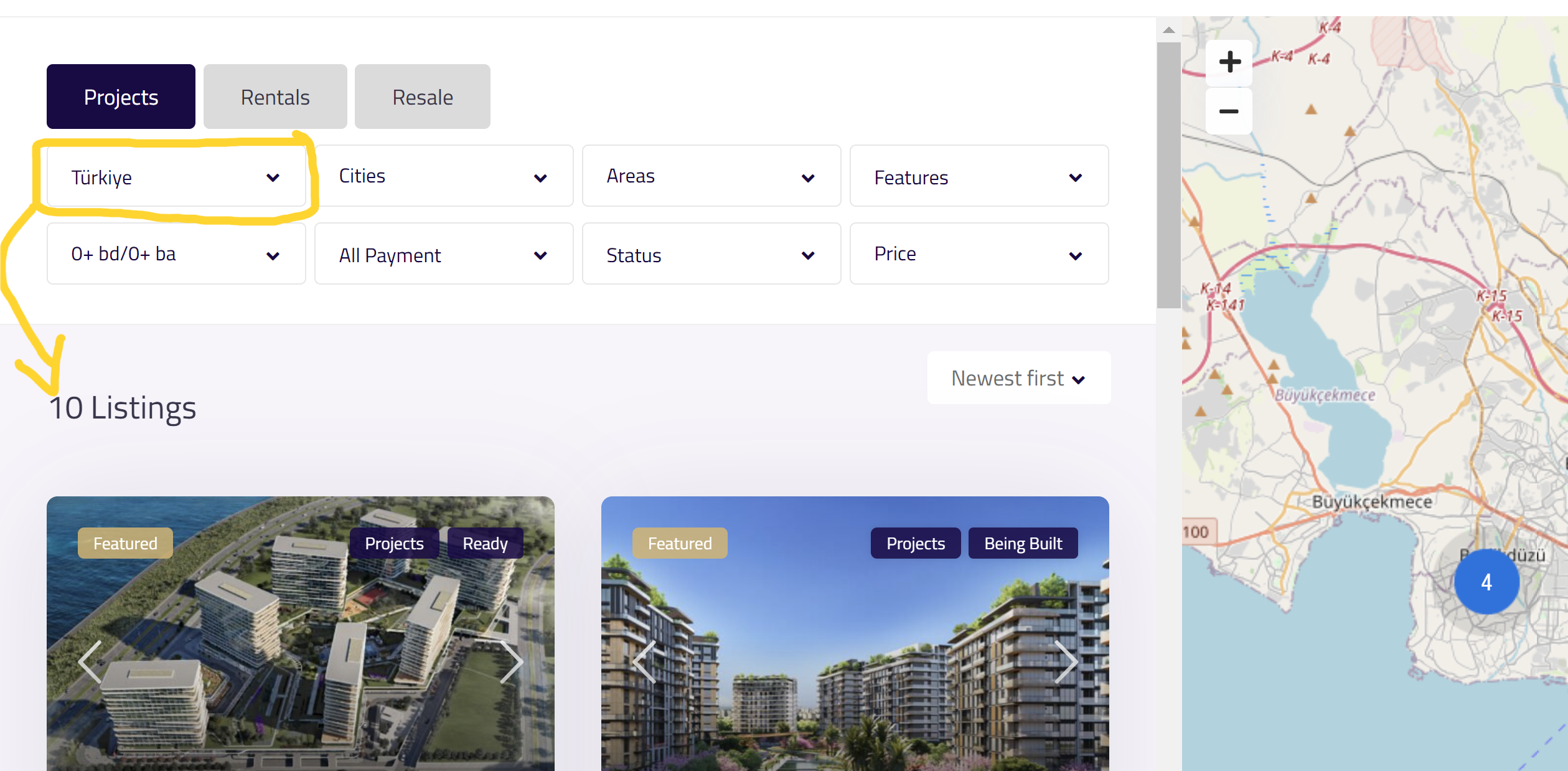
Task: Show previous image of second listing
Action: (645, 661)
